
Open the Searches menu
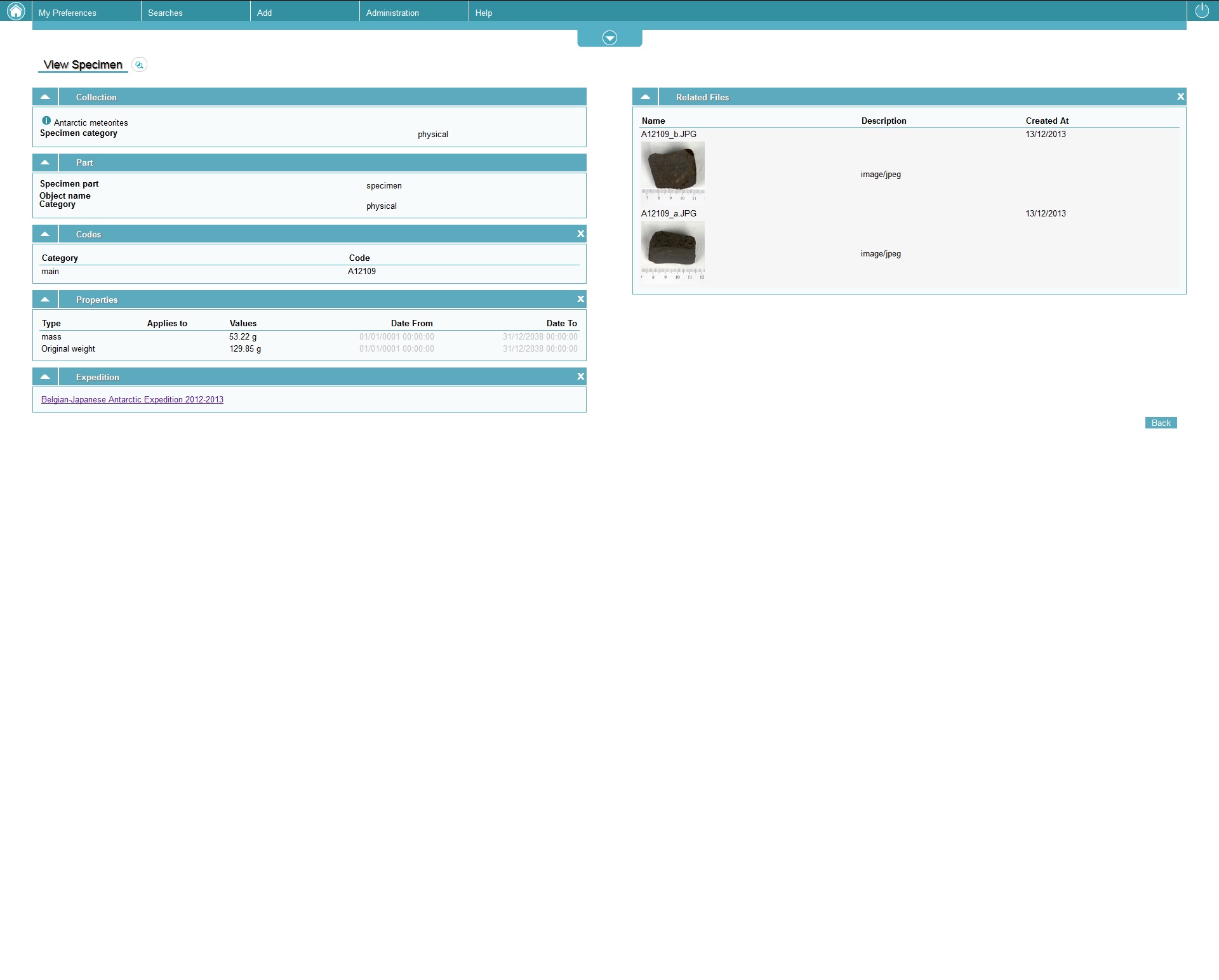[165, 13]
